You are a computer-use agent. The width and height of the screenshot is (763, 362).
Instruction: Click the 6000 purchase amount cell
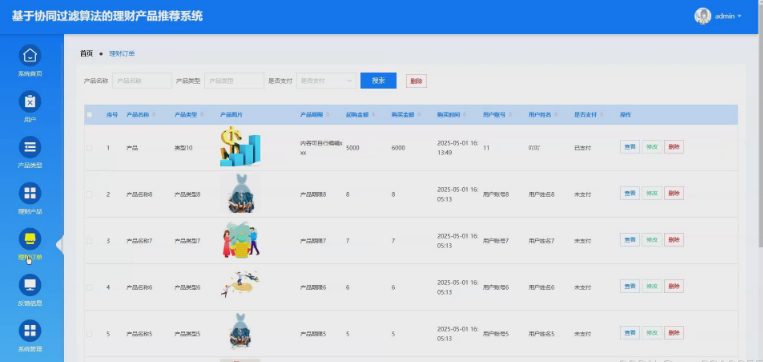[398, 147]
